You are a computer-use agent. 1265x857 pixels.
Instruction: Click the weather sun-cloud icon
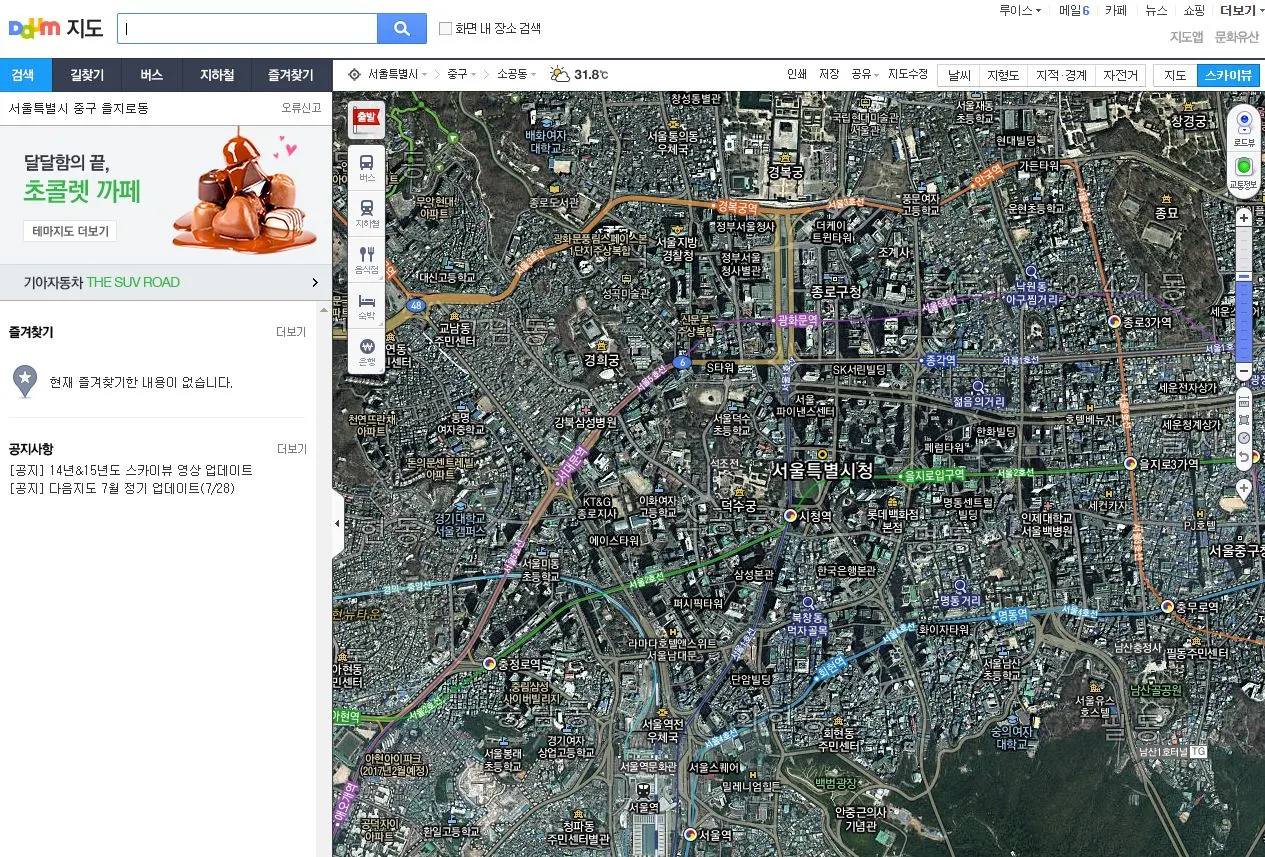point(560,74)
